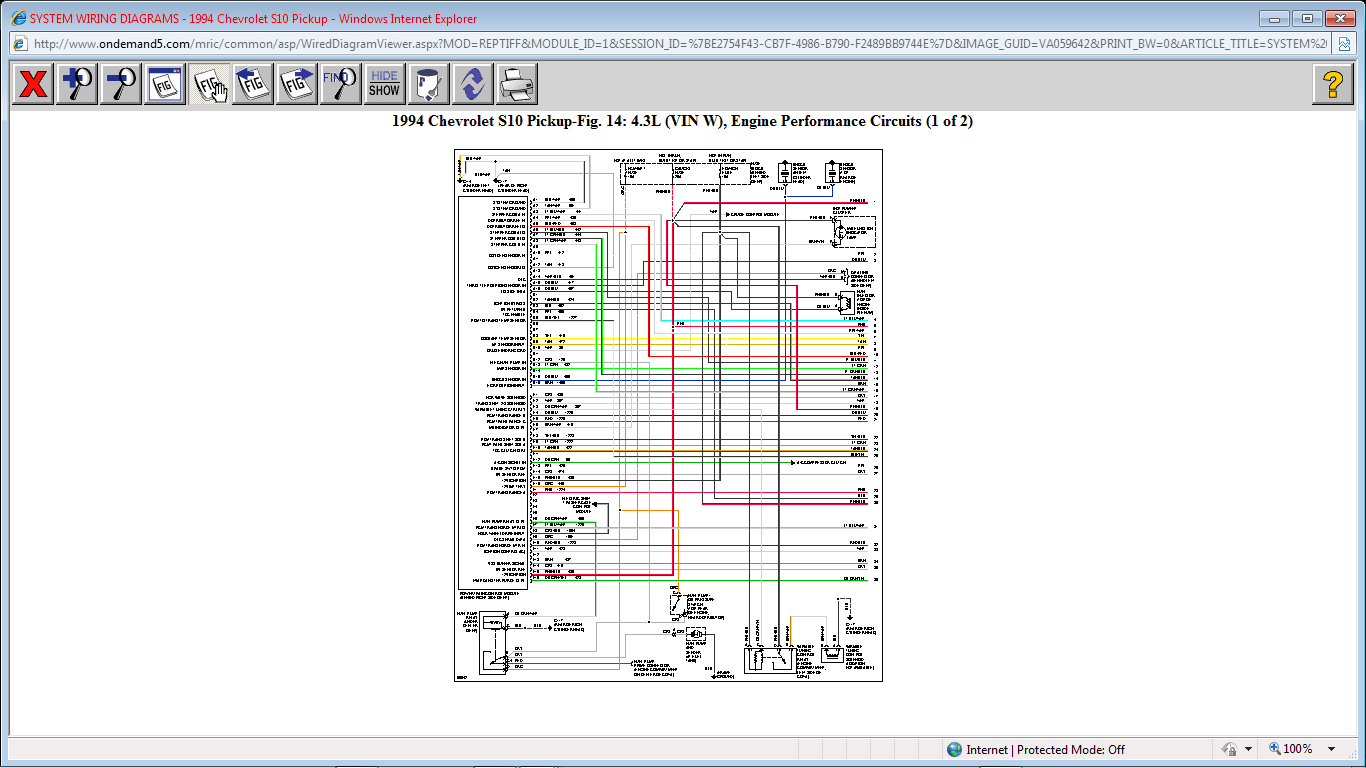Click the 100% zoom level button

[1292, 749]
